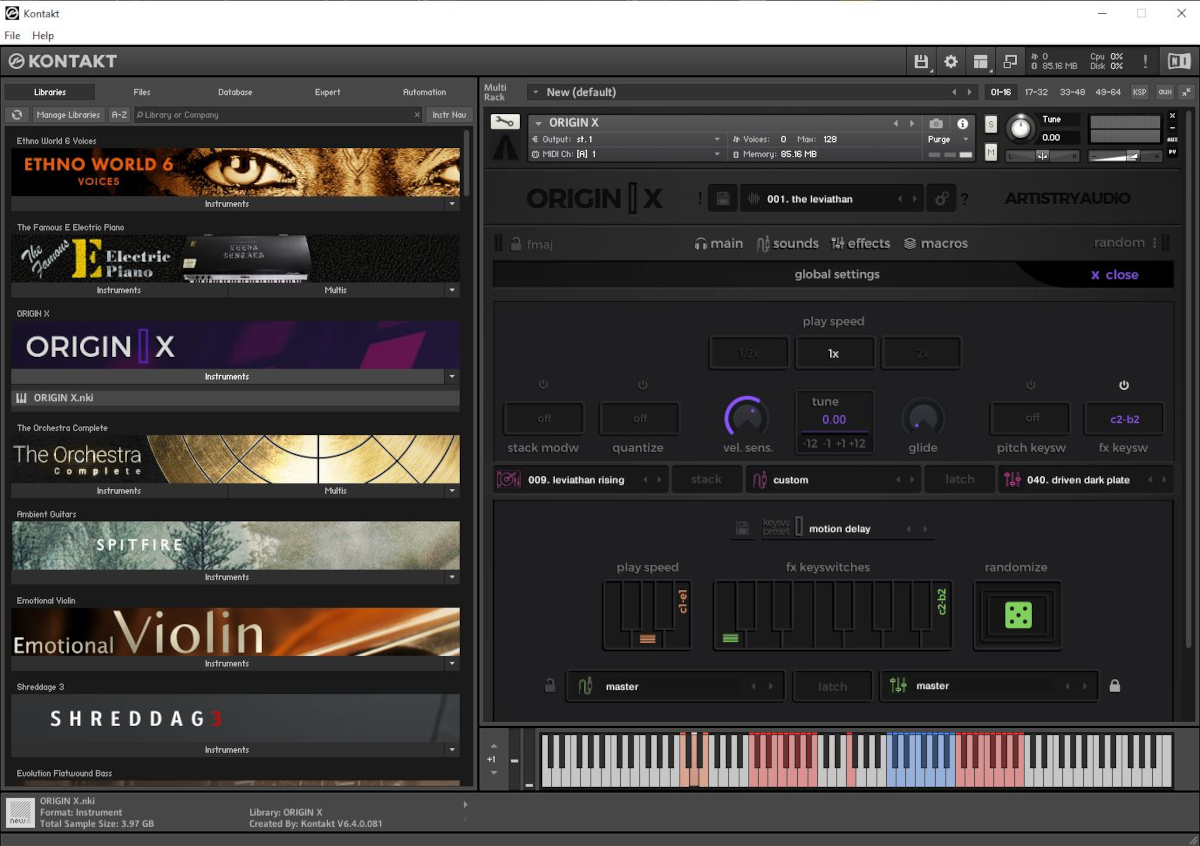Viewport: 1200px width, 846px height.
Task: Click the turntable icon by leviathan rising
Action: pyautogui.click(x=509, y=480)
